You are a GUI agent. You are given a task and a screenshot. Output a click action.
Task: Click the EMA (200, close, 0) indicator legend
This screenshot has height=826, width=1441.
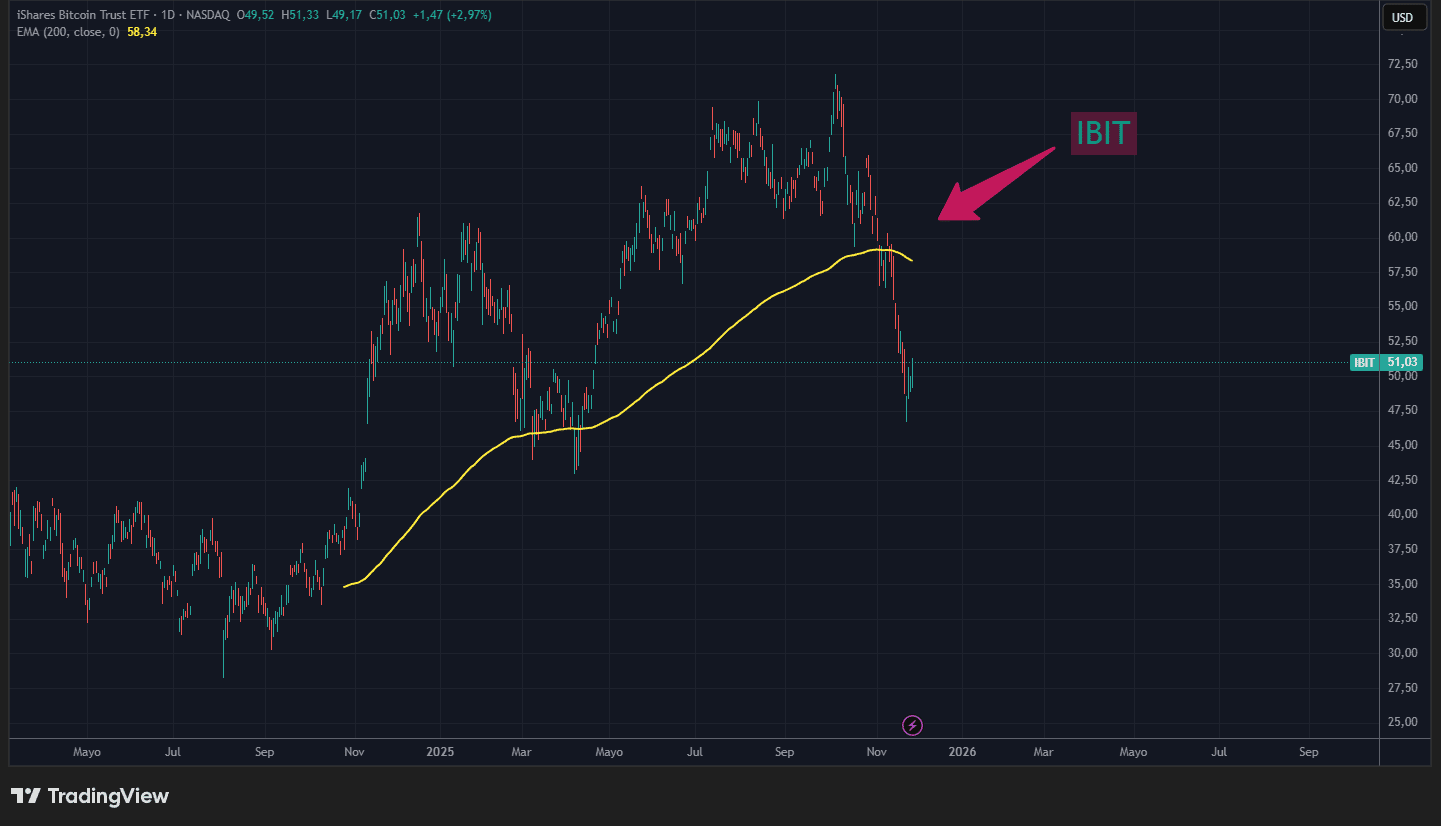(68, 32)
